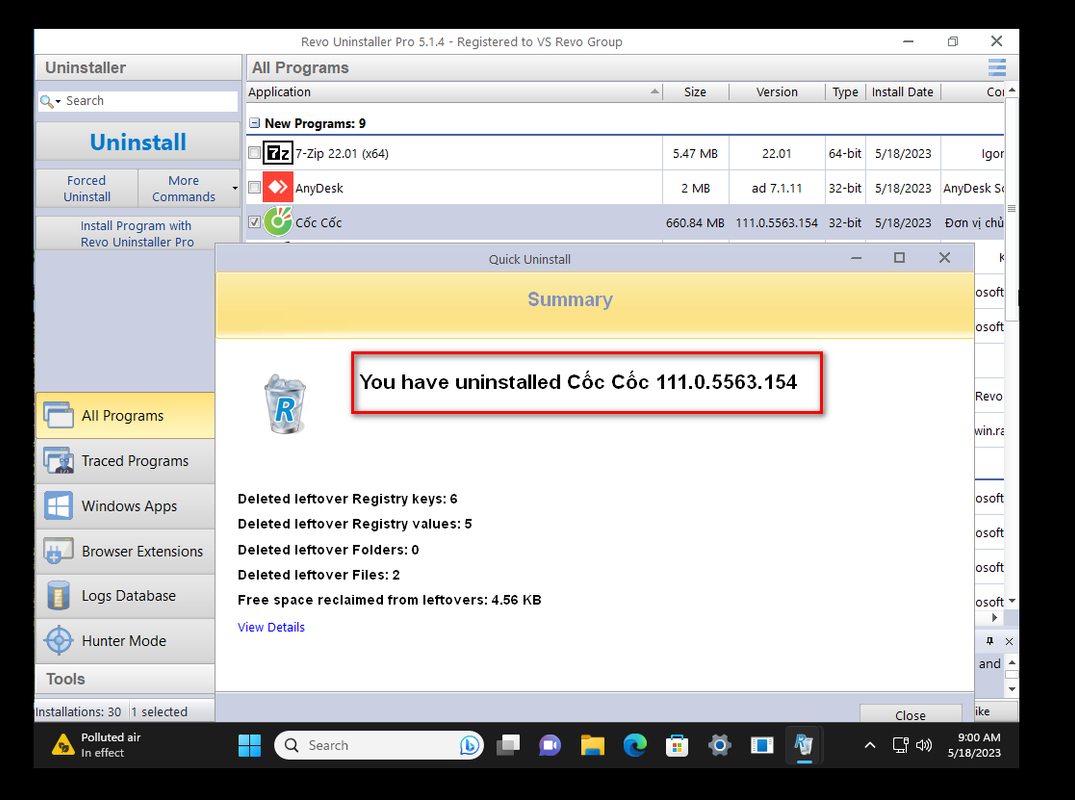This screenshot has width=1075, height=800.
Task: Sort by the Type column
Action: point(845,92)
